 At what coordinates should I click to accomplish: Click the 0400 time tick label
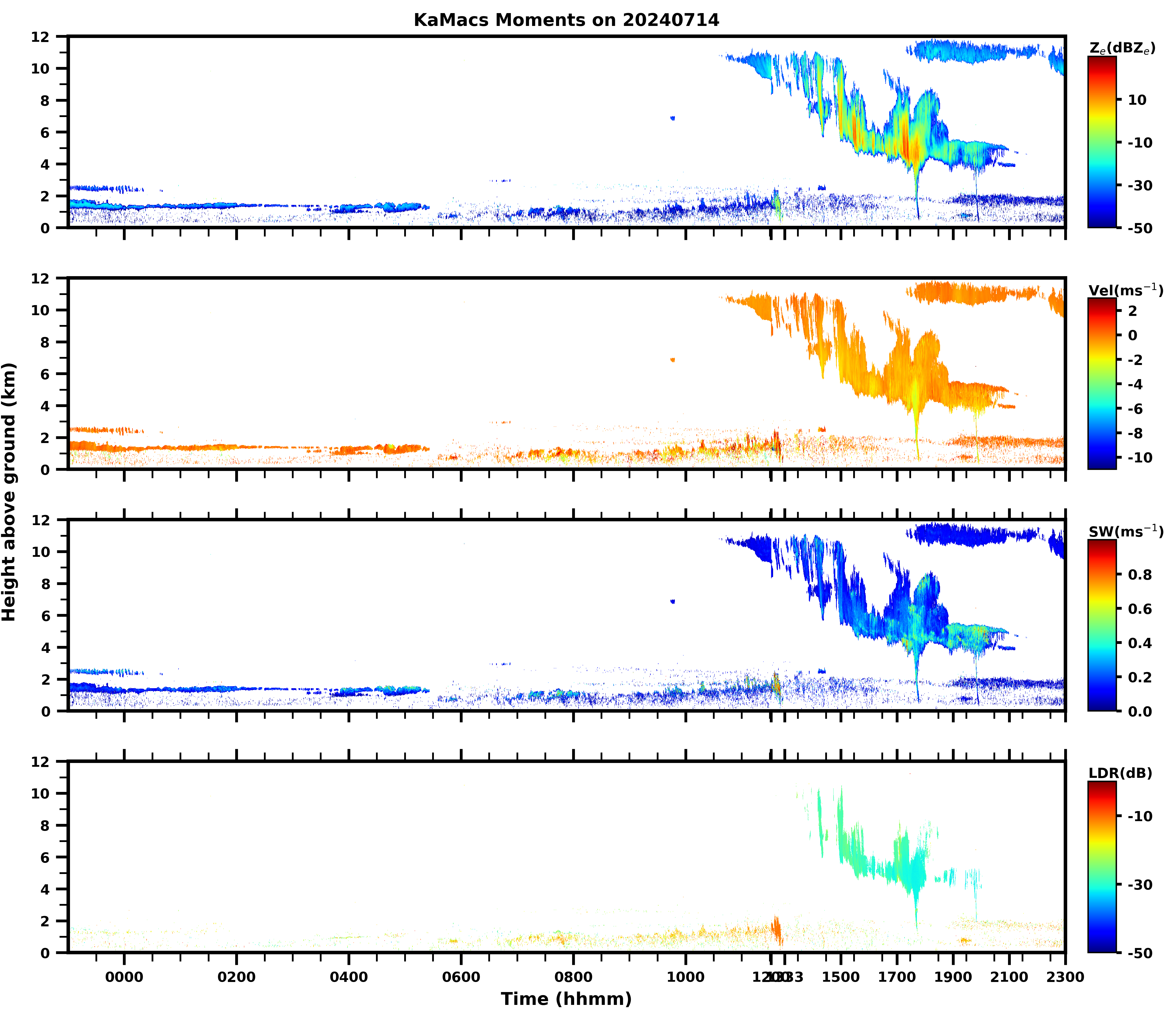click(x=348, y=978)
